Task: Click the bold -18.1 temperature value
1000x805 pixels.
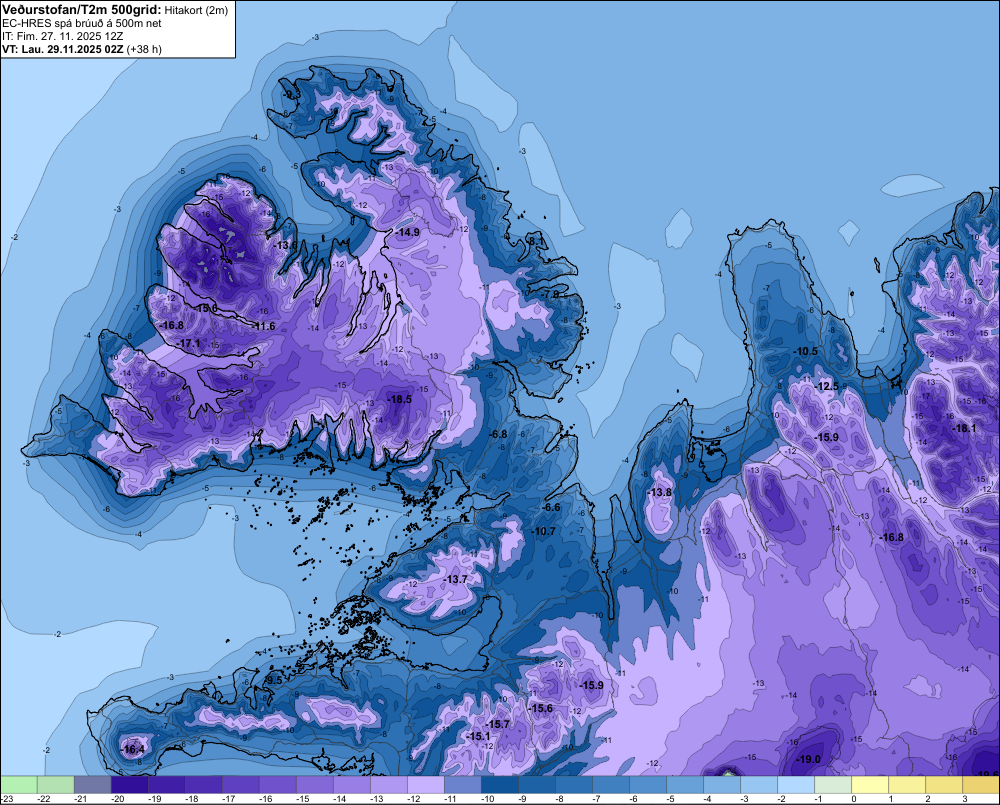Action: (x=964, y=429)
